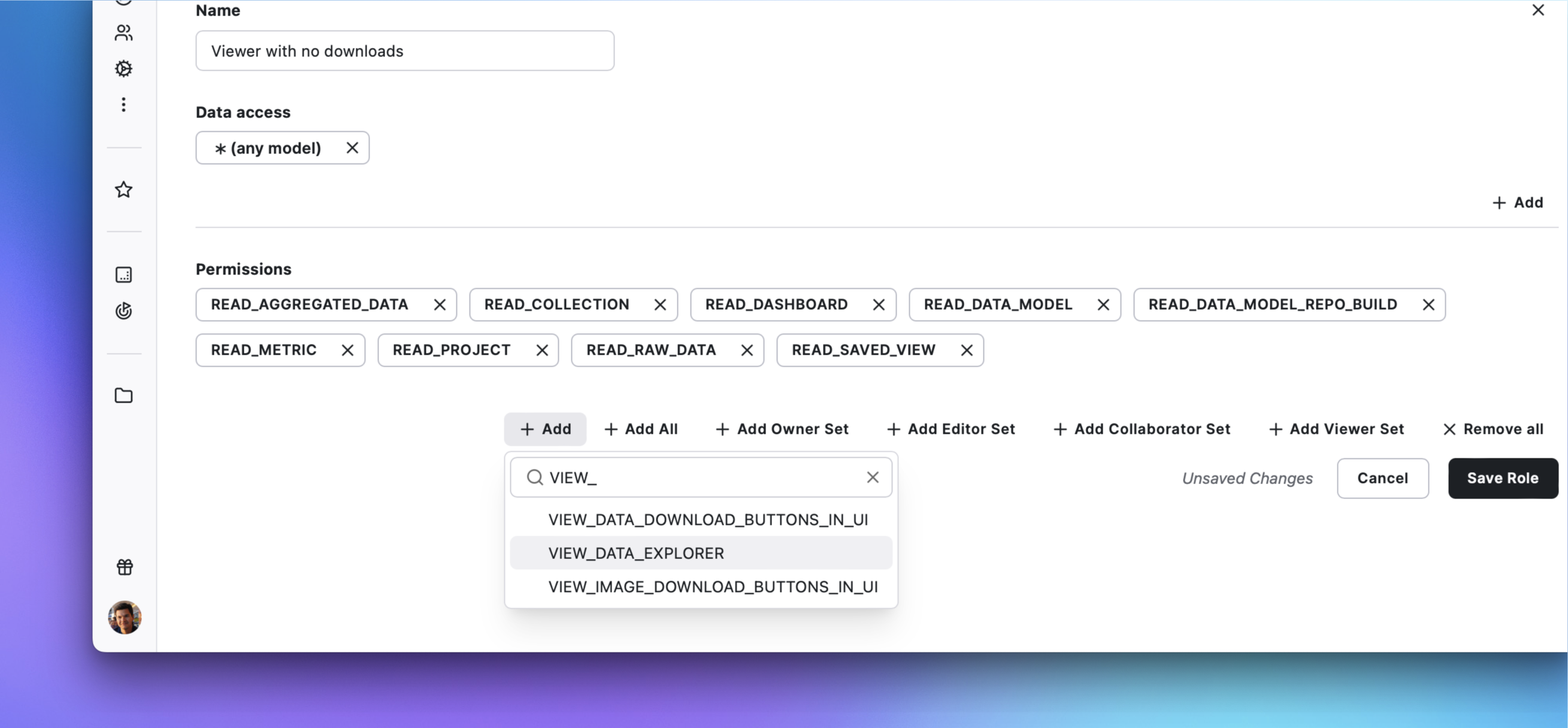Click the READ_COLLECTION chip label
1568x728 pixels.
click(x=557, y=304)
